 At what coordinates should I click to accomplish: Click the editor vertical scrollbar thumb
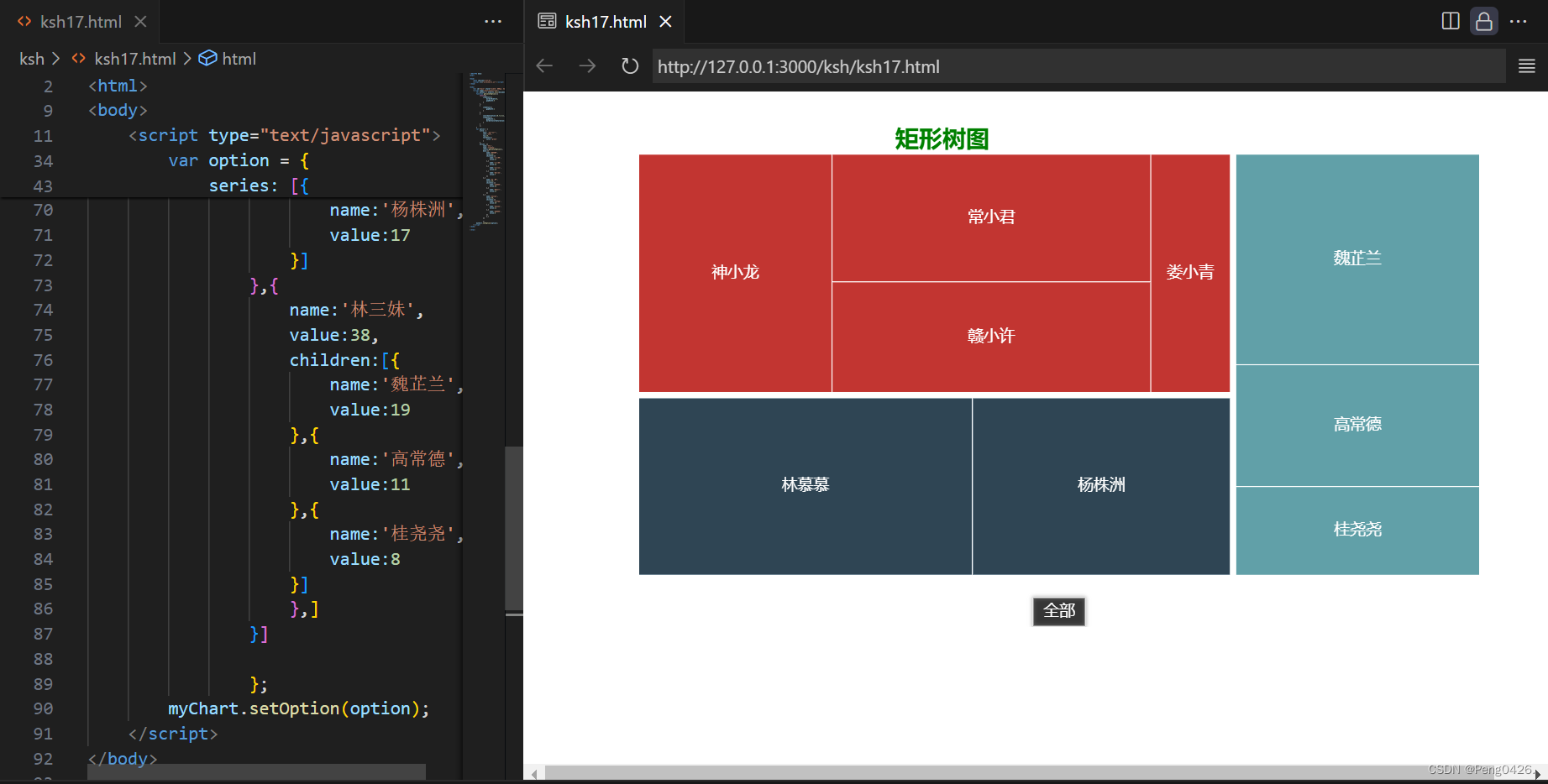coord(514,529)
